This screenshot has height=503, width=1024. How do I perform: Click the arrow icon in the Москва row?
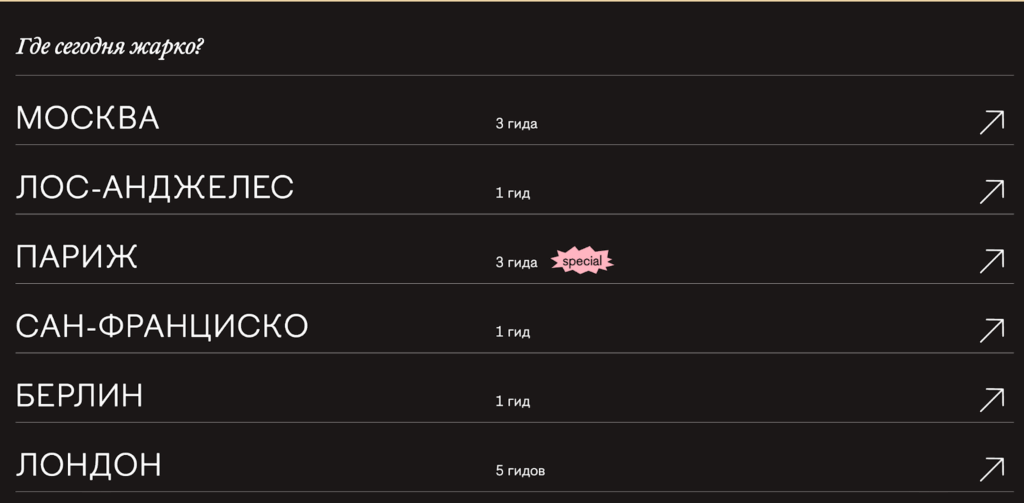point(991,122)
